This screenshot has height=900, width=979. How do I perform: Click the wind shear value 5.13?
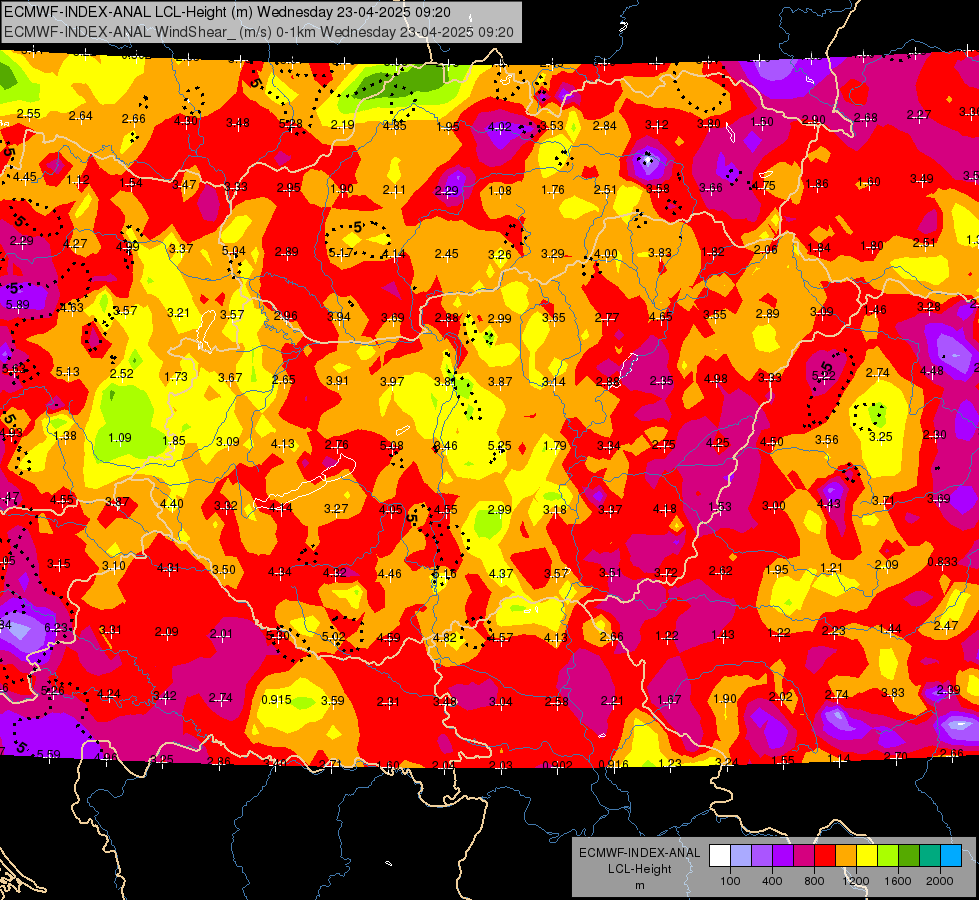pos(67,372)
